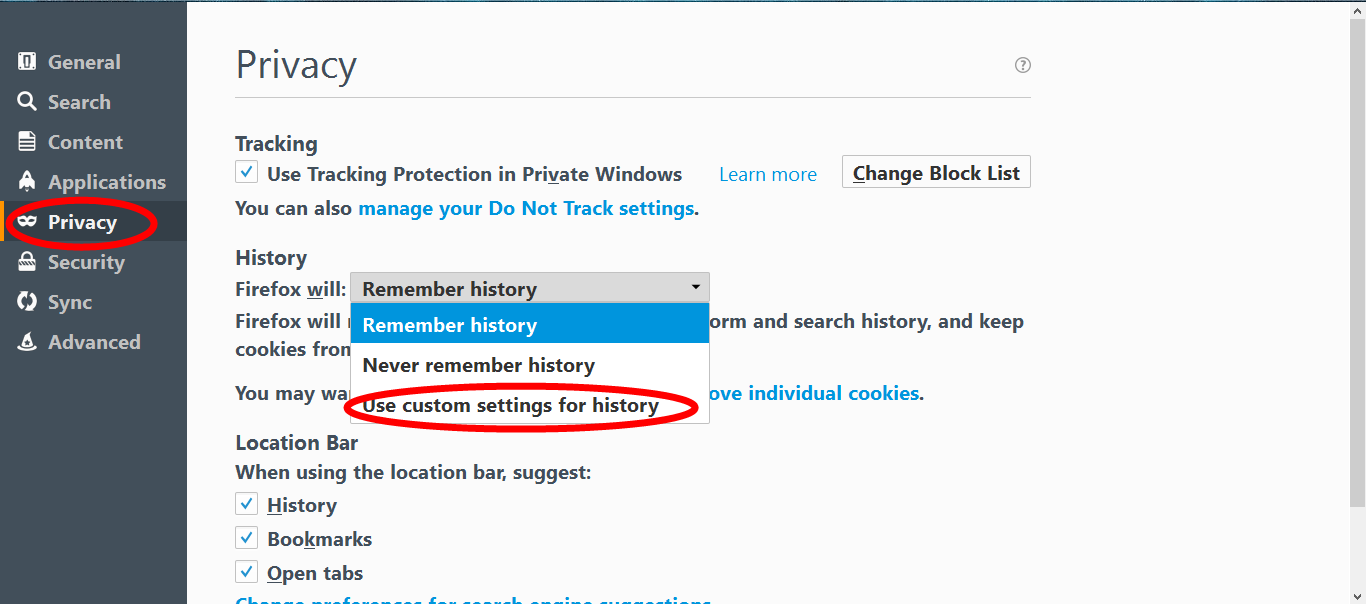Click the Content document icon
Viewport: 1366px width, 604px height.
click(27, 142)
